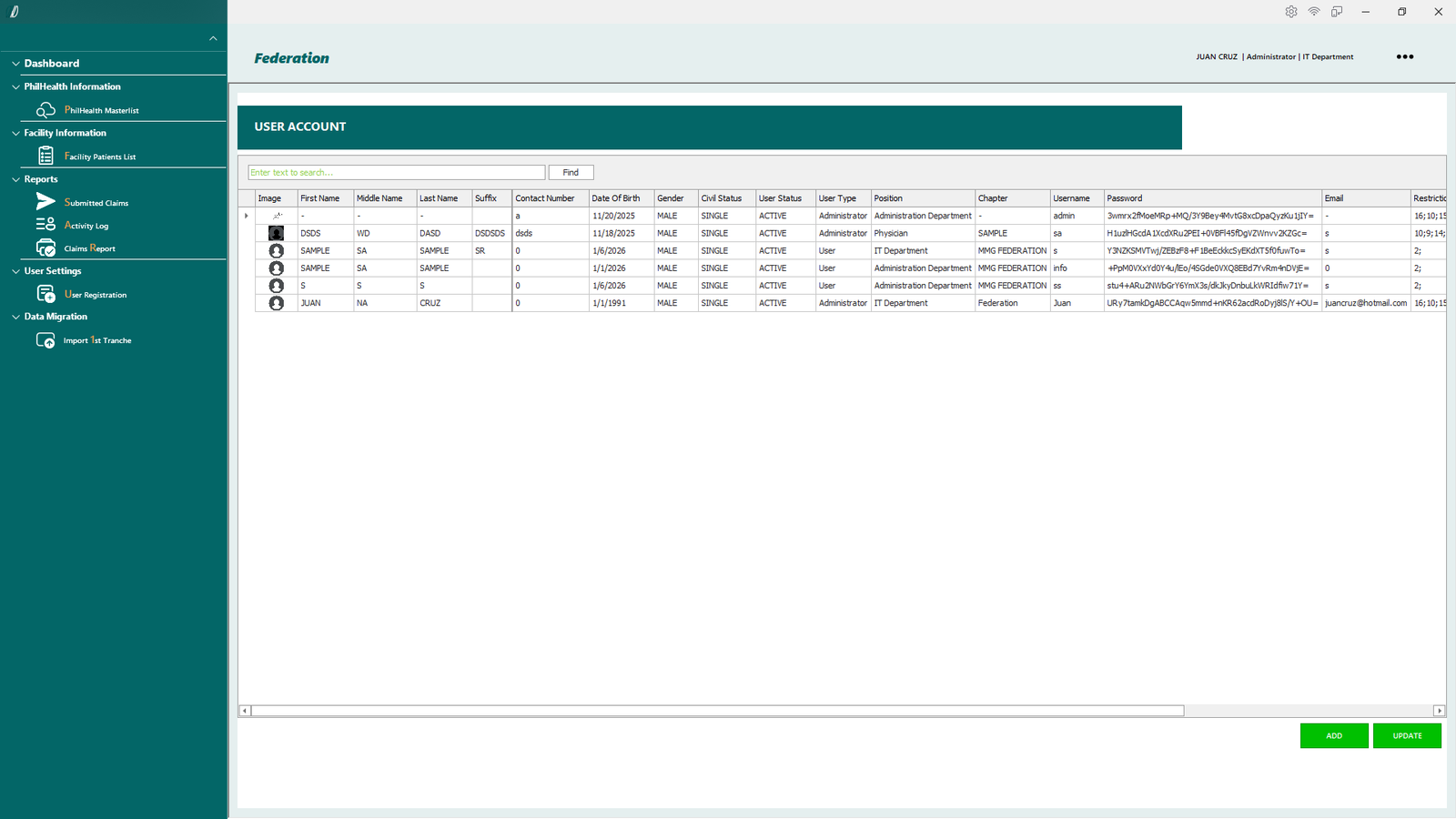The image size is (1456, 819).
Task: Click the Facility Patients List icon
Action: pyautogui.click(x=45, y=157)
